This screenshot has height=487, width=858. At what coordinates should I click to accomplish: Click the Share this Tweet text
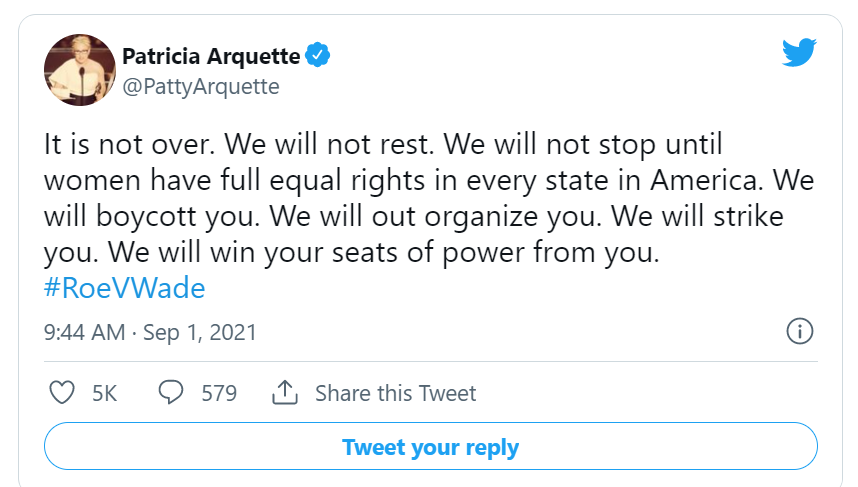coord(395,394)
